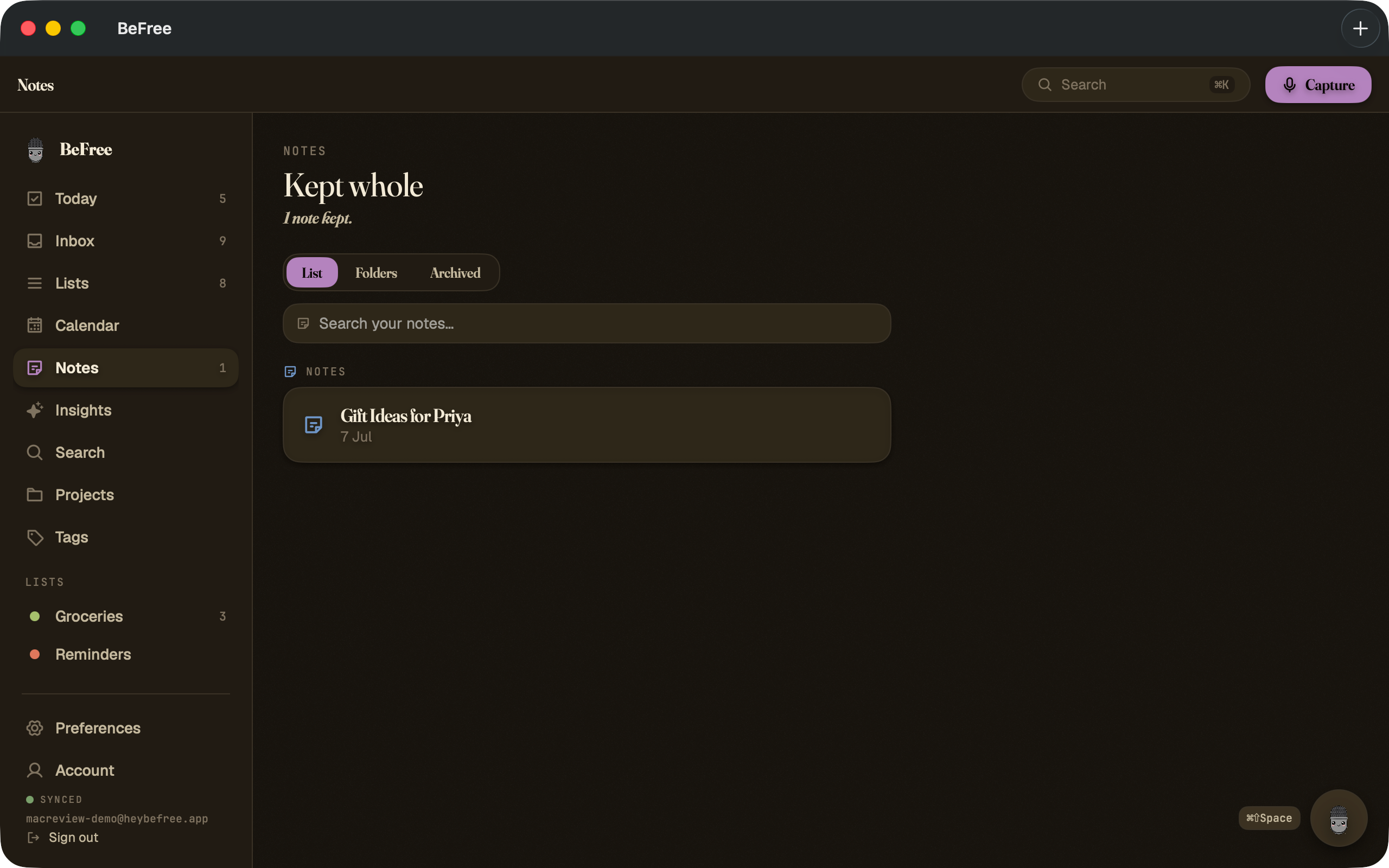Click the Today checkbox icon

[x=34, y=199]
